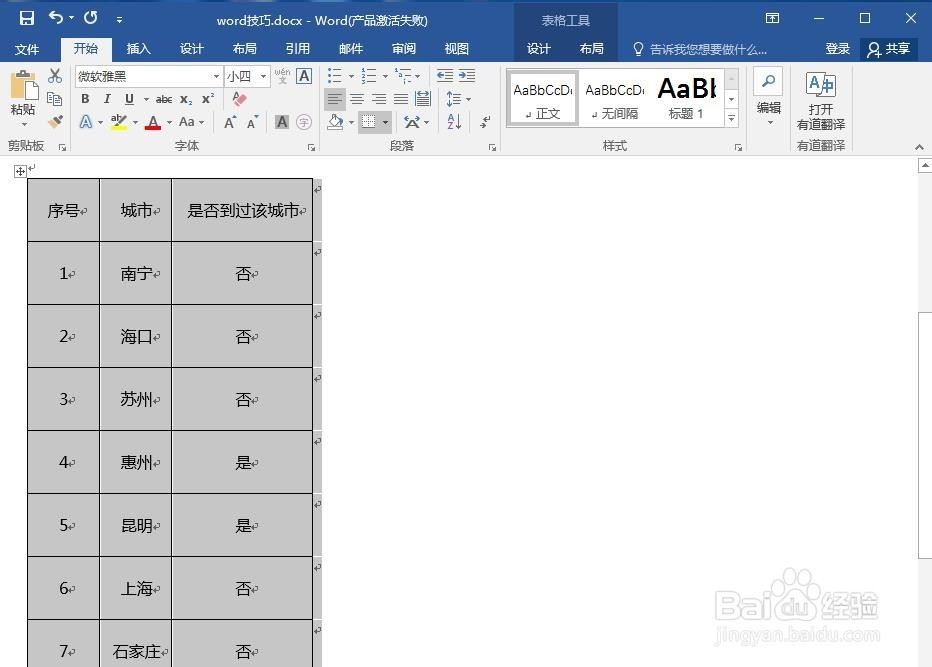The height and width of the screenshot is (667, 932).
Task: Toggle italic formatting
Action: pos(107,99)
